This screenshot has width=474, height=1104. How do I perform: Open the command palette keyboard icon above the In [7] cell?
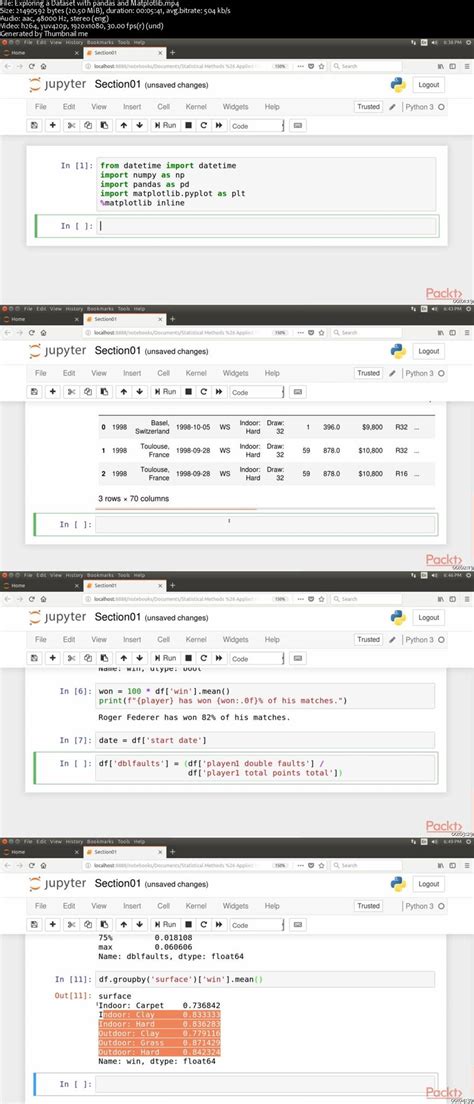pos(298,658)
